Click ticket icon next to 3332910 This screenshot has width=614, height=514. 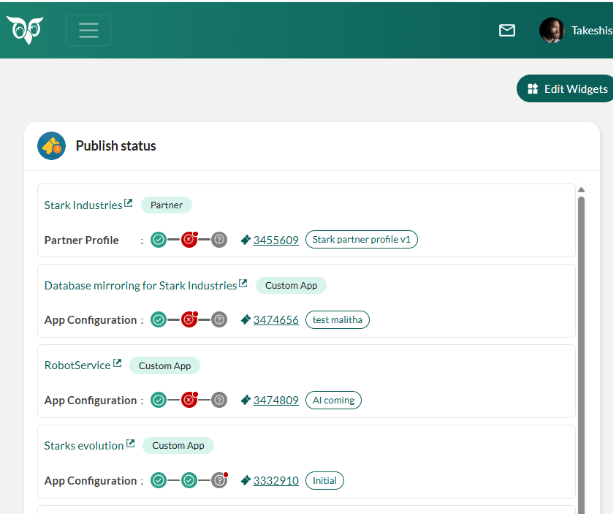pos(246,480)
